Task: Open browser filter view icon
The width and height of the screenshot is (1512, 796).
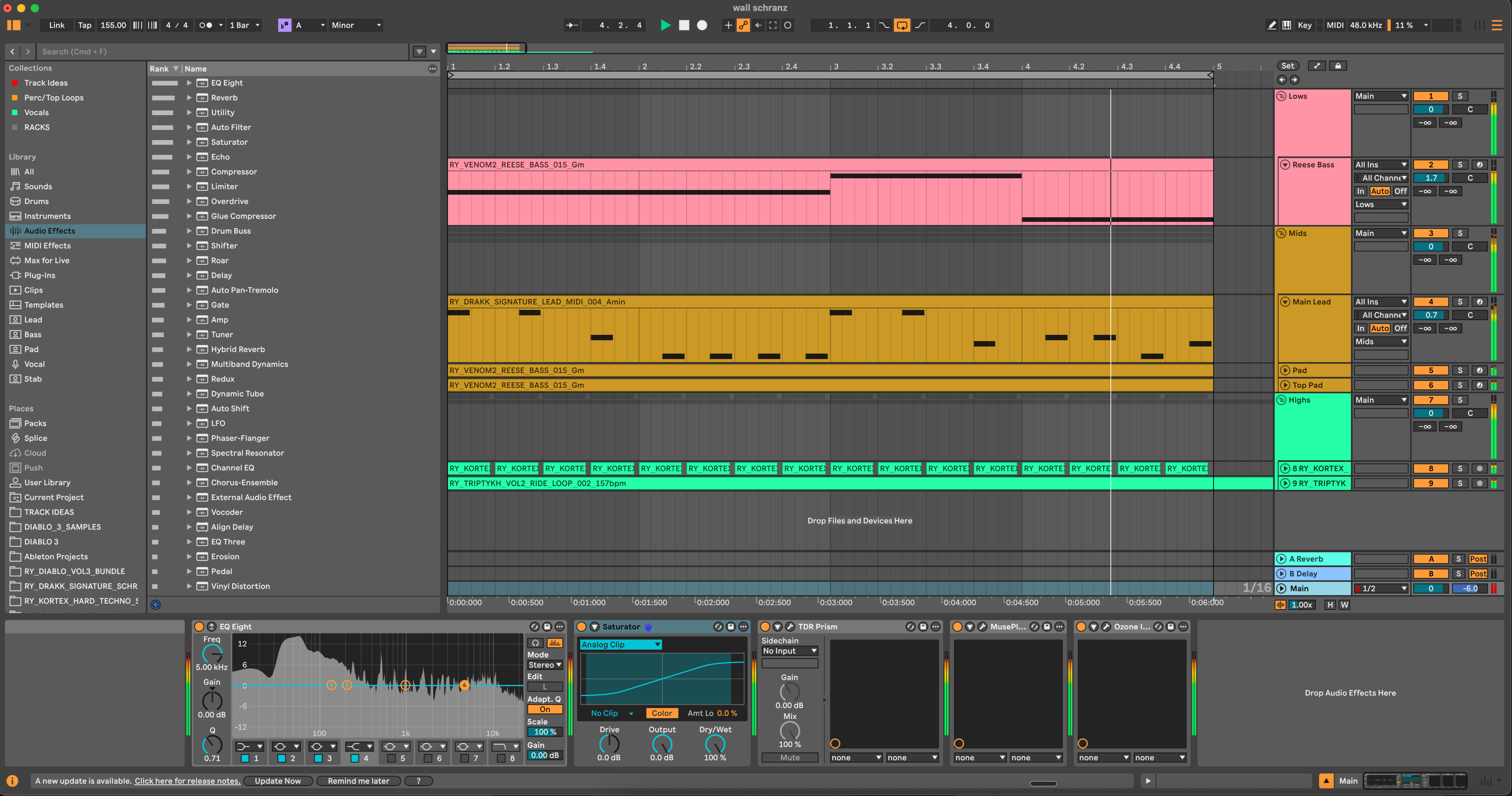Action: (x=420, y=52)
